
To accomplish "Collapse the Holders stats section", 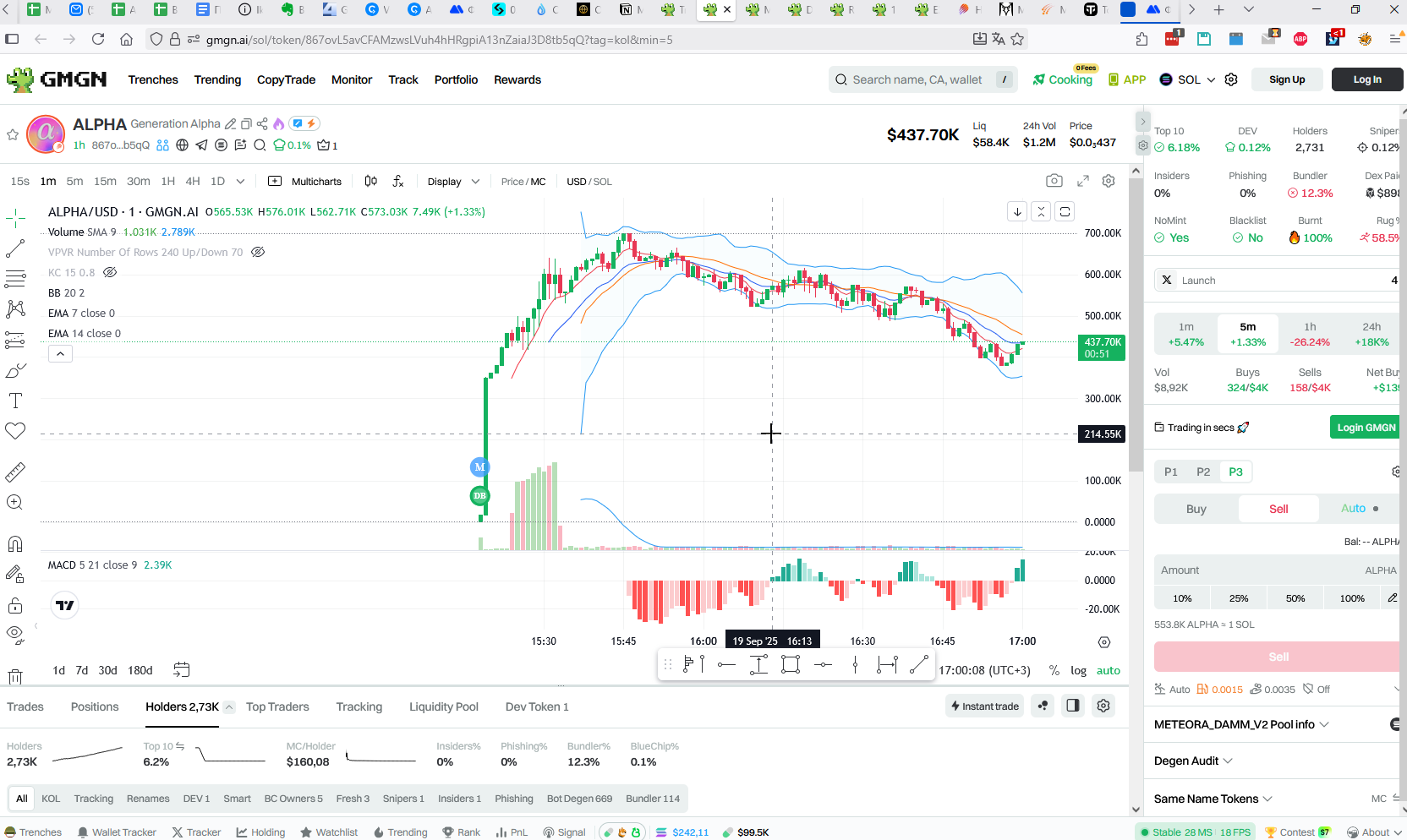I will coord(229,706).
